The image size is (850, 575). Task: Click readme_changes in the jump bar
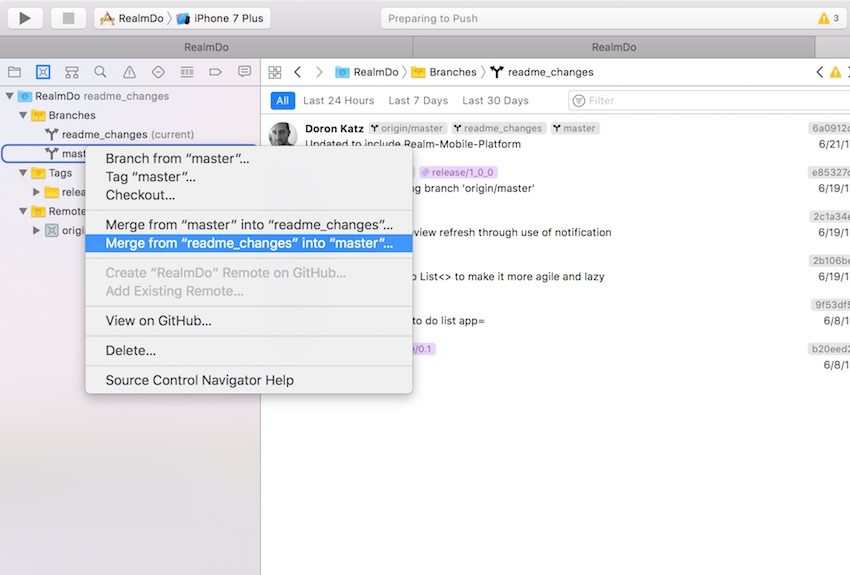click(x=542, y=72)
